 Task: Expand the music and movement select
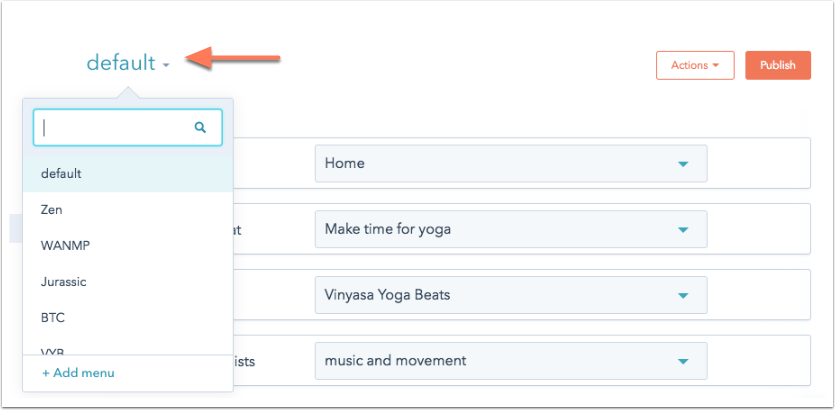pyautogui.click(x=511, y=361)
